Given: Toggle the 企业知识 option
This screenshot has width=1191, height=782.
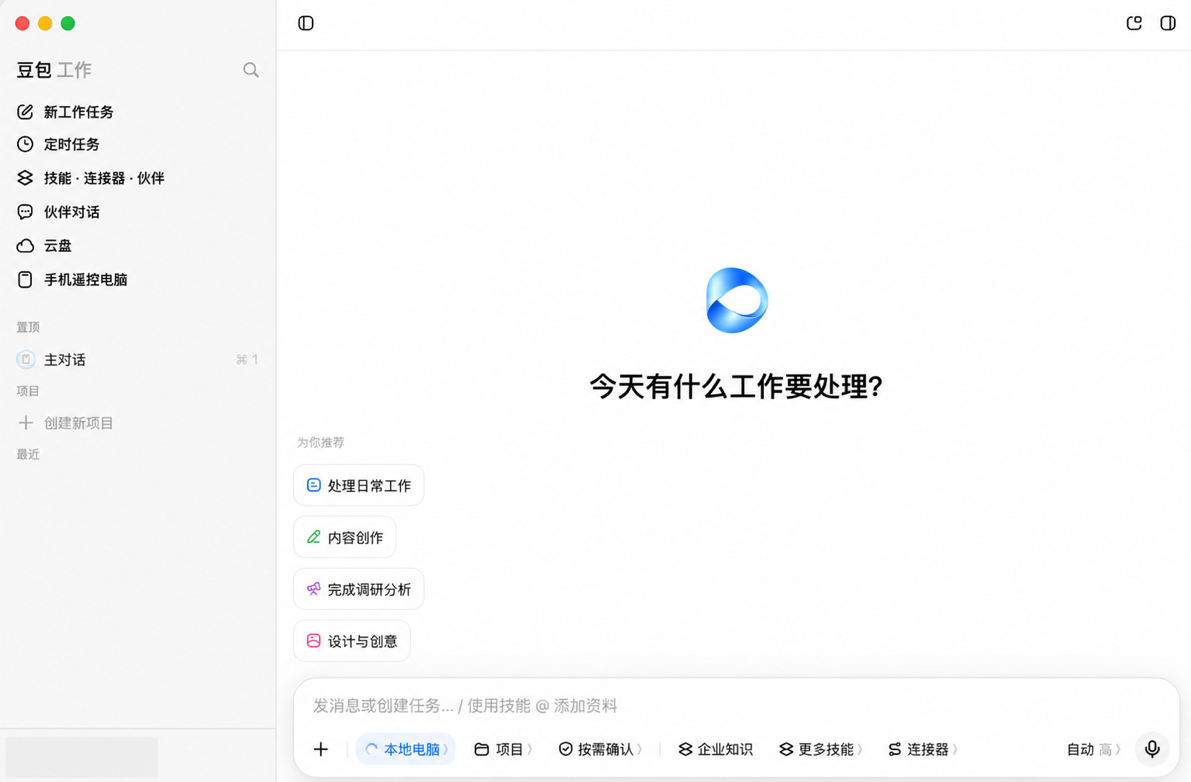Looking at the screenshot, I should click(x=716, y=749).
